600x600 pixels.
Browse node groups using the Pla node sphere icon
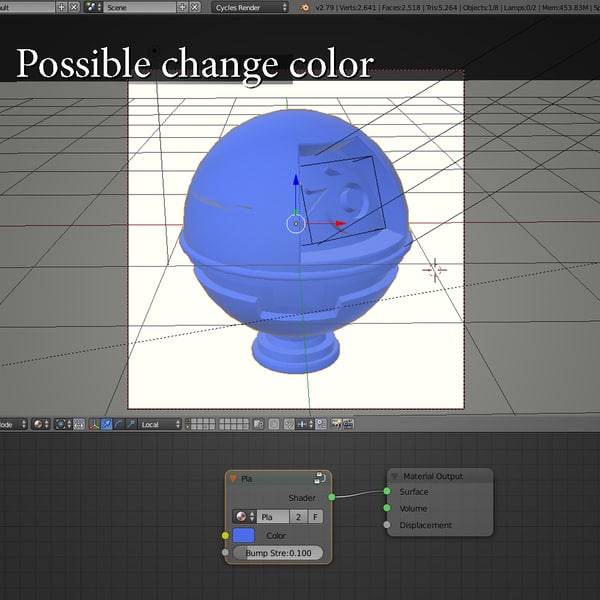[x=243, y=517]
